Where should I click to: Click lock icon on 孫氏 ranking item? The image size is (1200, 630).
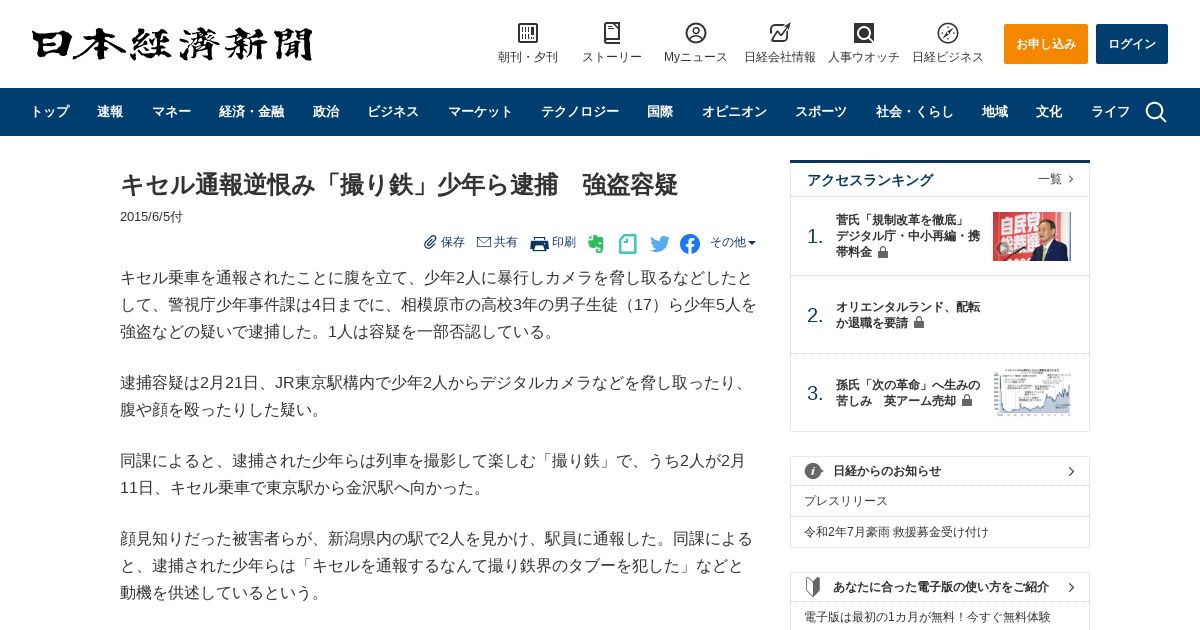click(967, 400)
